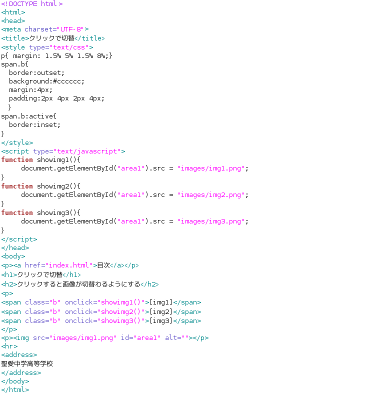Image resolution: width=390 pixels, height=394 pixels.
Task: Click the background:#cccccc property line
Action: coord(47,81)
